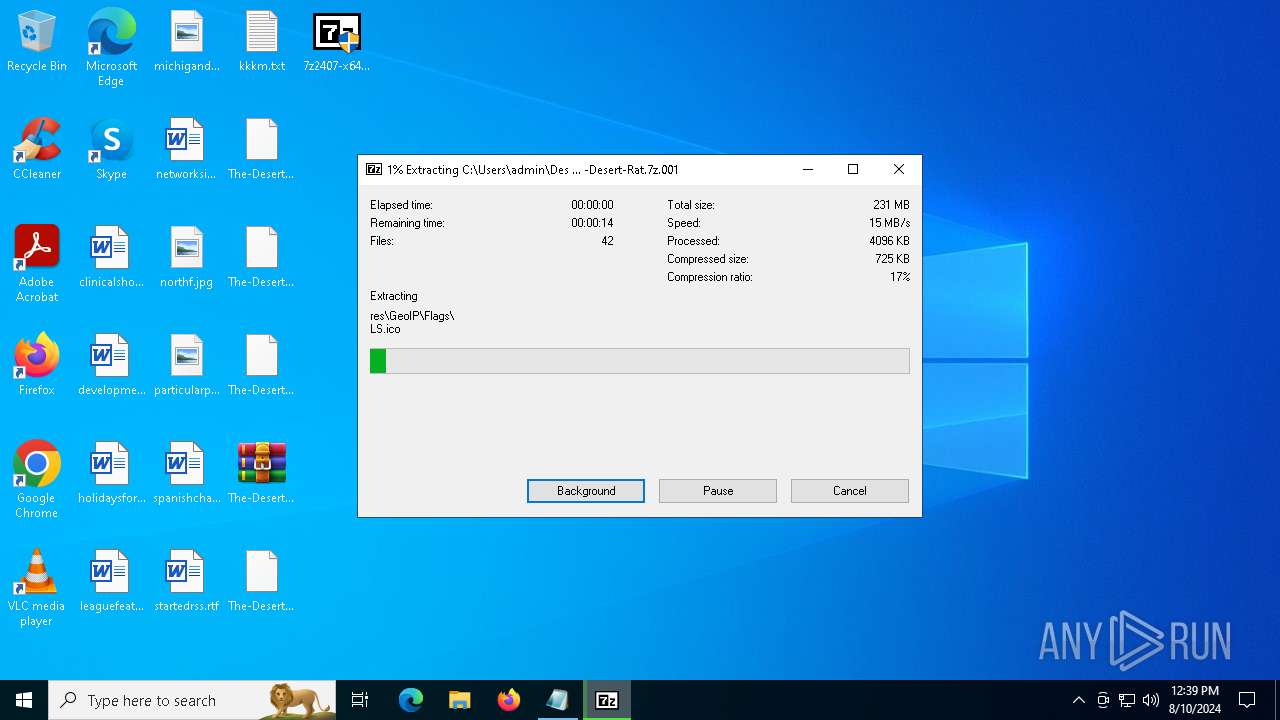Close the 7-Zip extracting dialog
The width and height of the screenshot is (1280, 720).
(x=898, y=169)
